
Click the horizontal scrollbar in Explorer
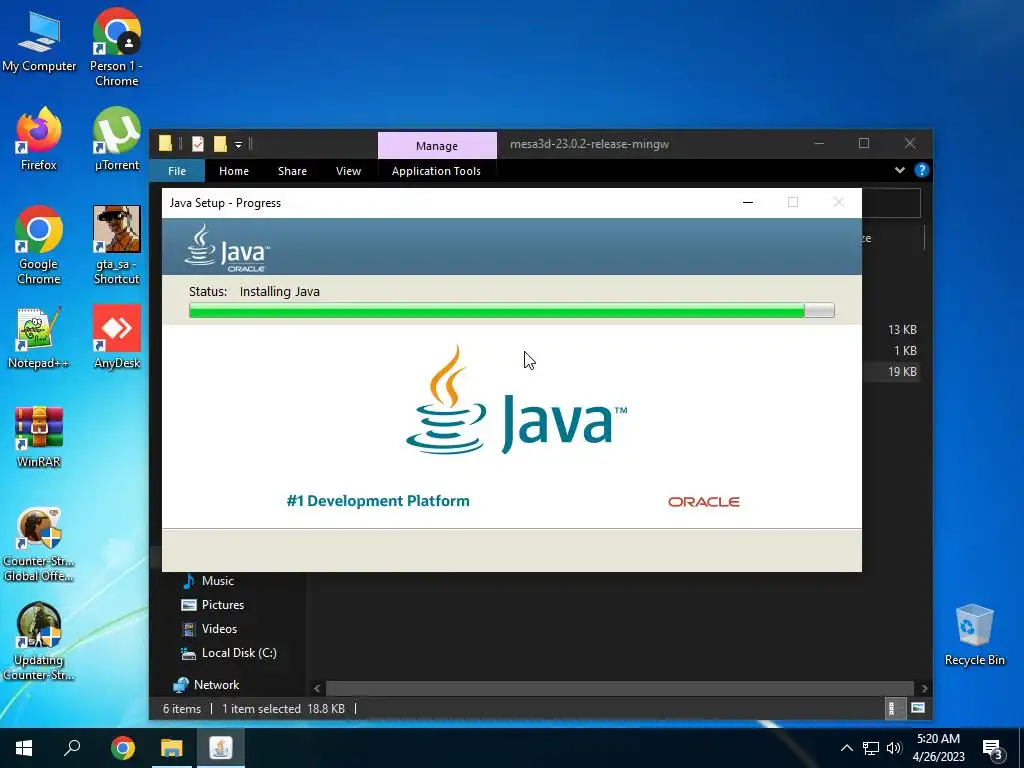pyautogui.click(x=619, y=688)
